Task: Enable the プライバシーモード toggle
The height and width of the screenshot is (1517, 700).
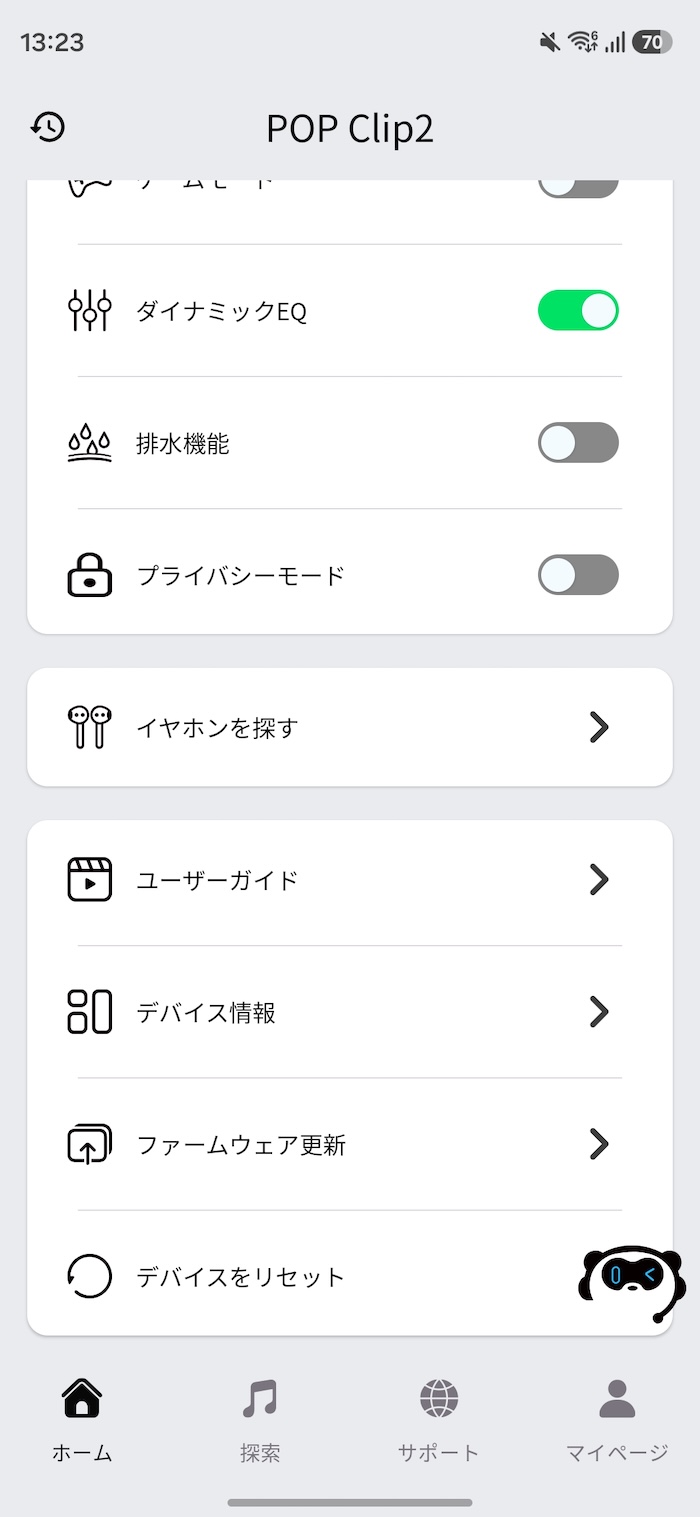Action: (578, 575)
